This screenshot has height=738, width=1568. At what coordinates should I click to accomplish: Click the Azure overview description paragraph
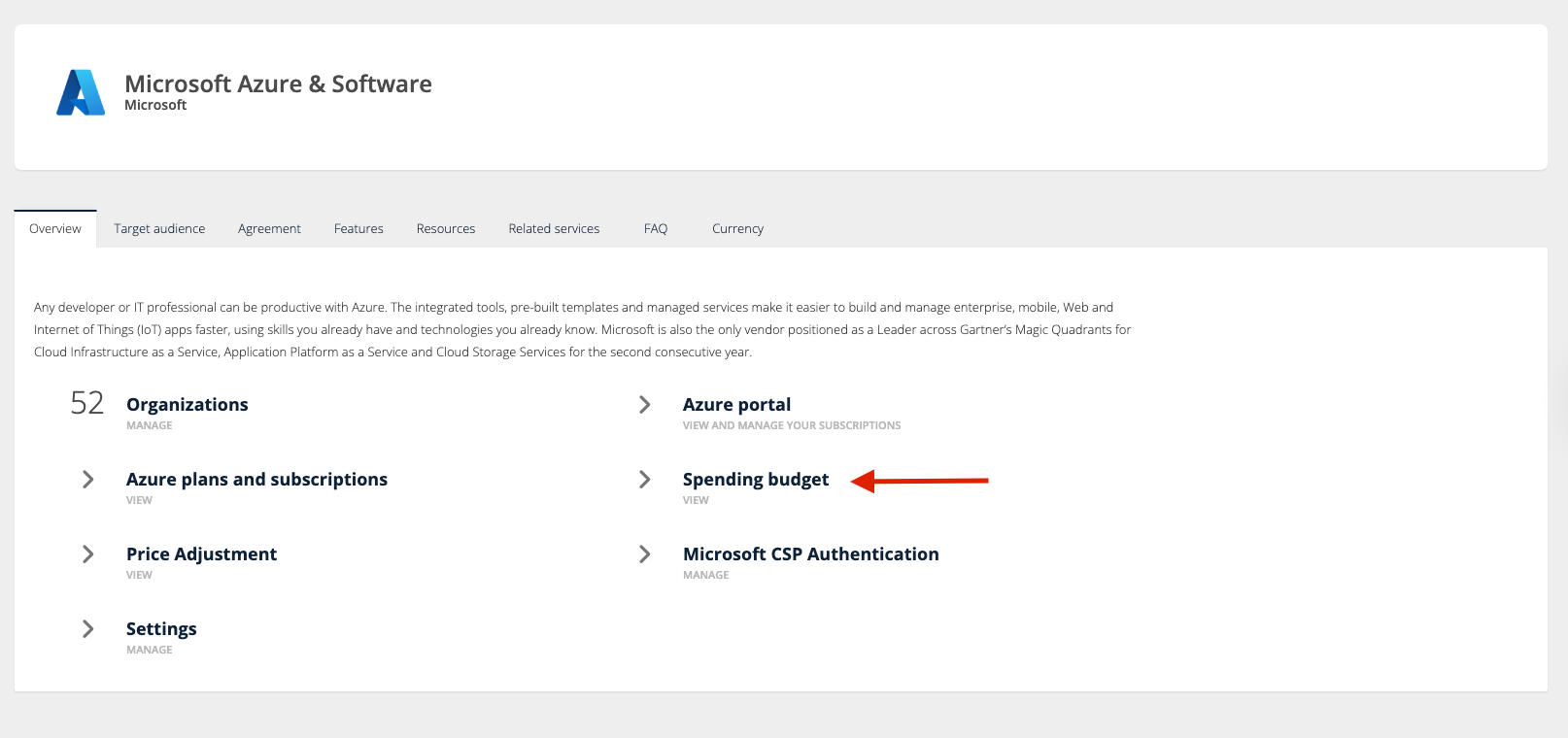click(583, 330)
